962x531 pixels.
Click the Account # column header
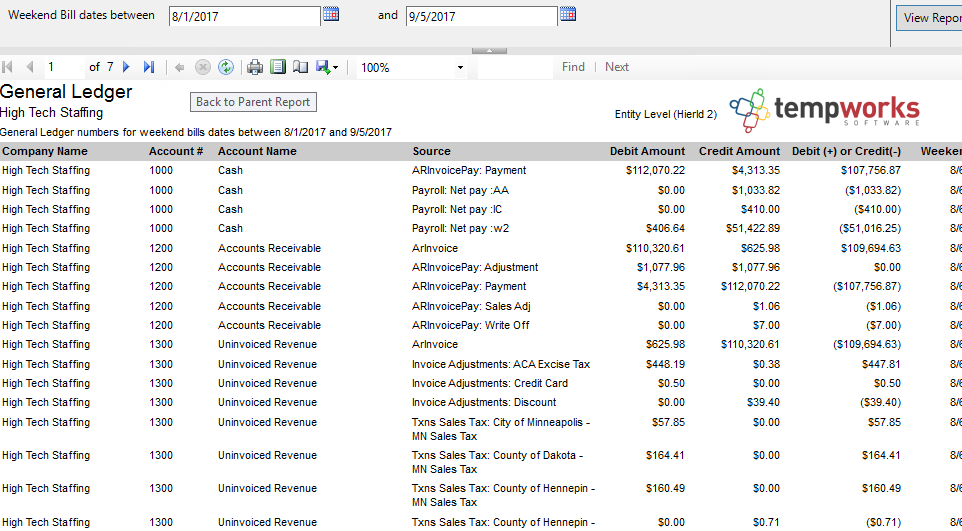pyautogui.click(x=176, y=151)
